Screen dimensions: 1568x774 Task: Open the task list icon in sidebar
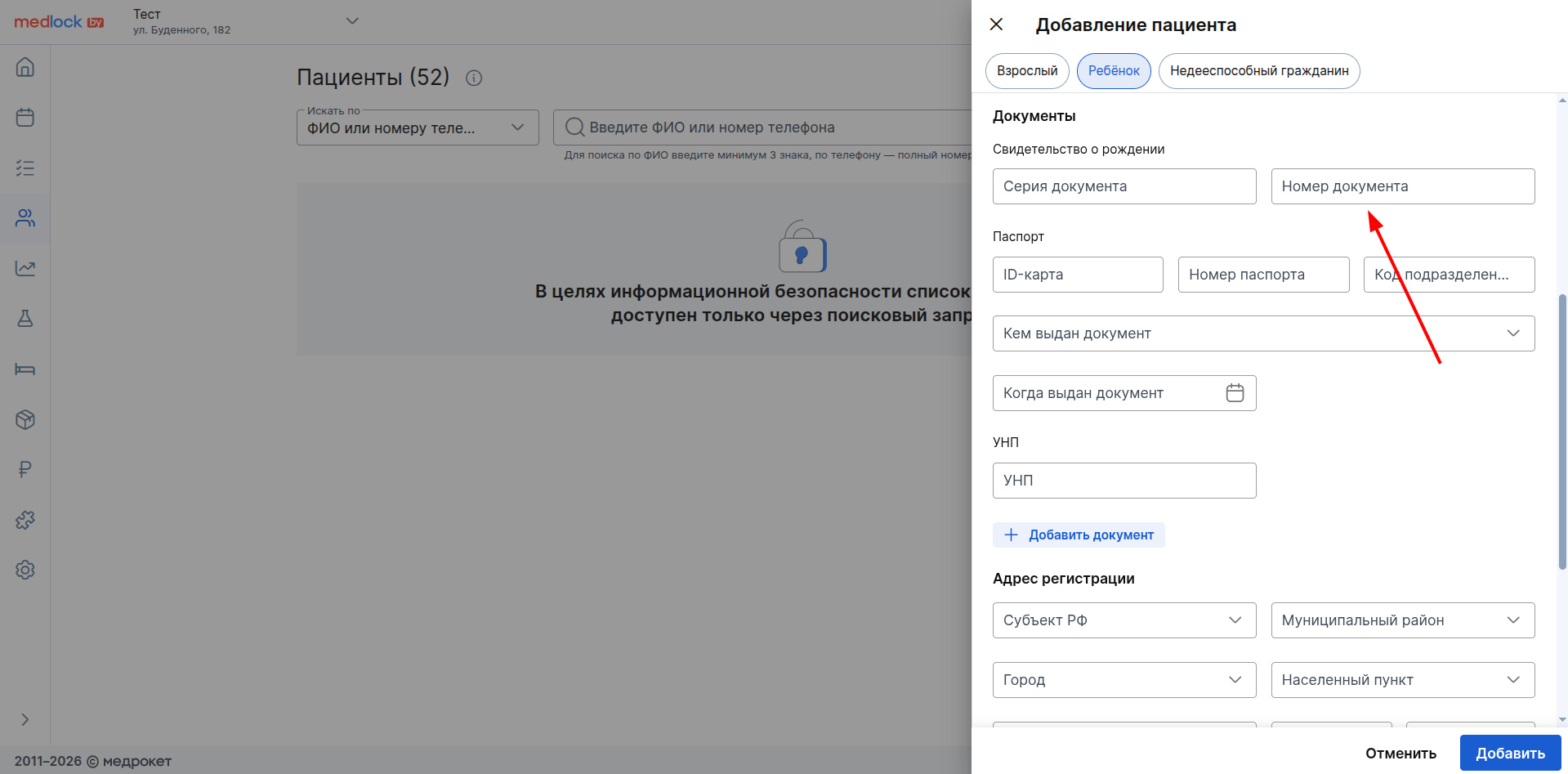[25, 168]
